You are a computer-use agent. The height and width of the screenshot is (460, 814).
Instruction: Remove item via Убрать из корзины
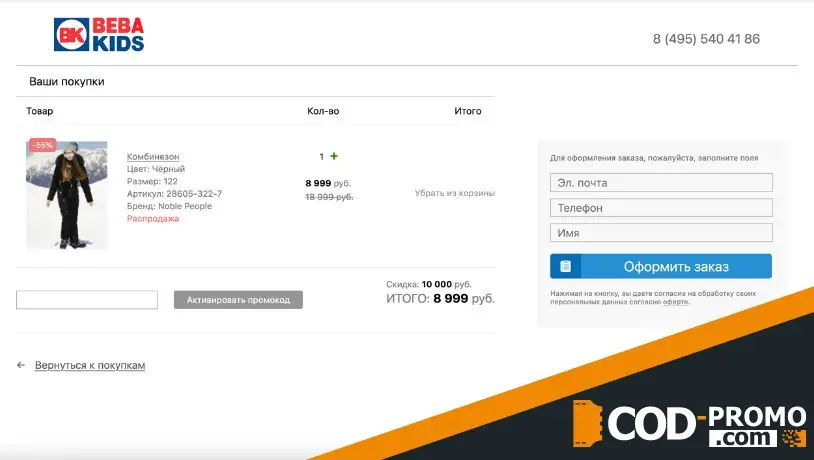pos(455,193)
